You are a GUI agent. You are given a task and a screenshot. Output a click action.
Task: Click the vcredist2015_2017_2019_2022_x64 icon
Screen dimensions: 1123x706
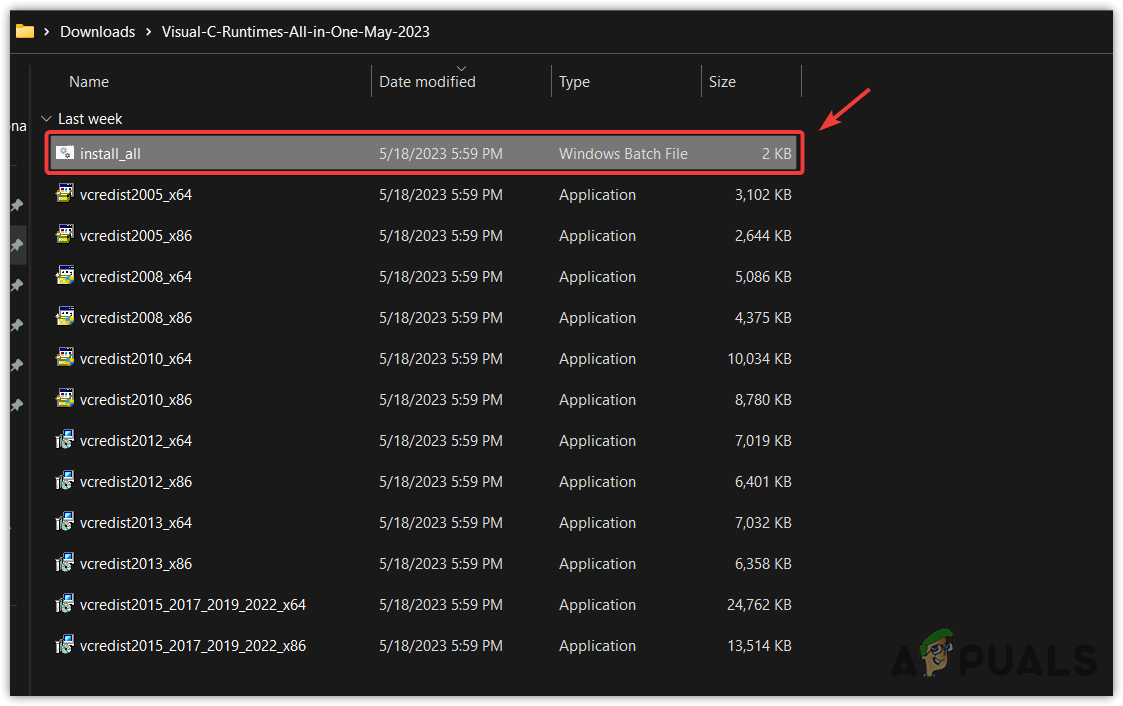coord(65,605)
